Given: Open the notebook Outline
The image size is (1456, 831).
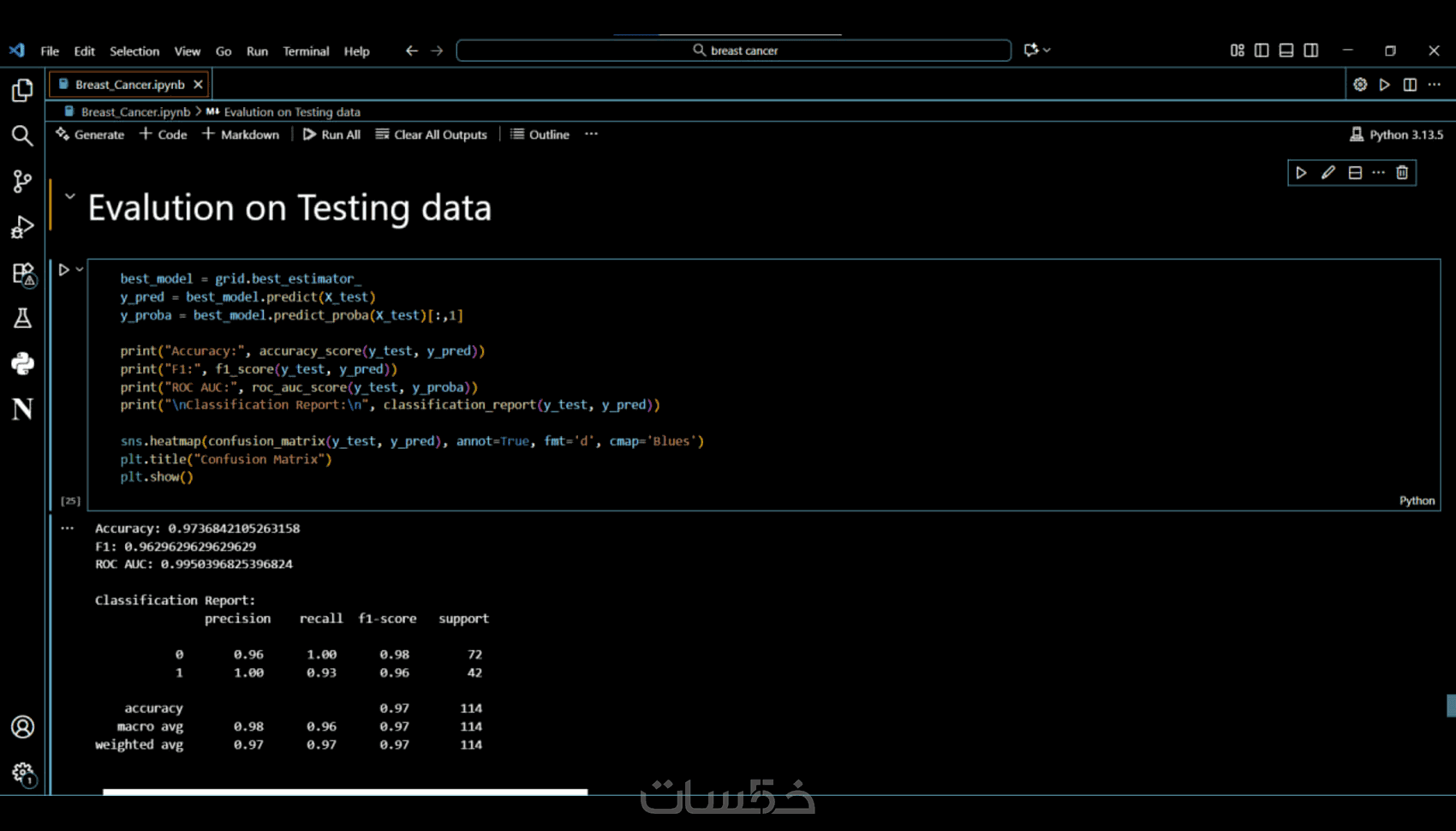Looking at the screenshot, I should pos(540,135).
